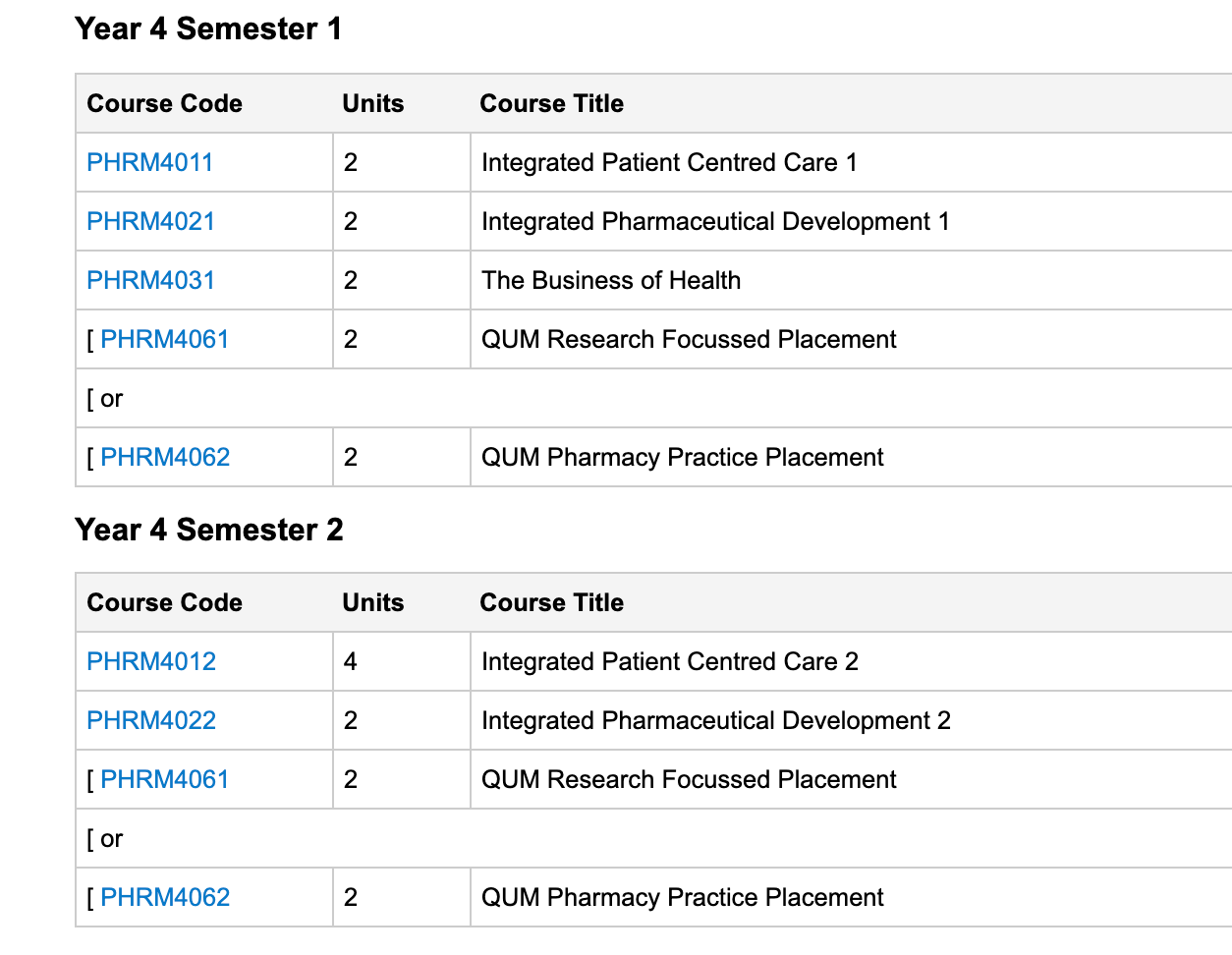Click Course Code header in Semester 1 table
Image resolution: width=1232 pixels, height=955 pixels.
(164, 103)
